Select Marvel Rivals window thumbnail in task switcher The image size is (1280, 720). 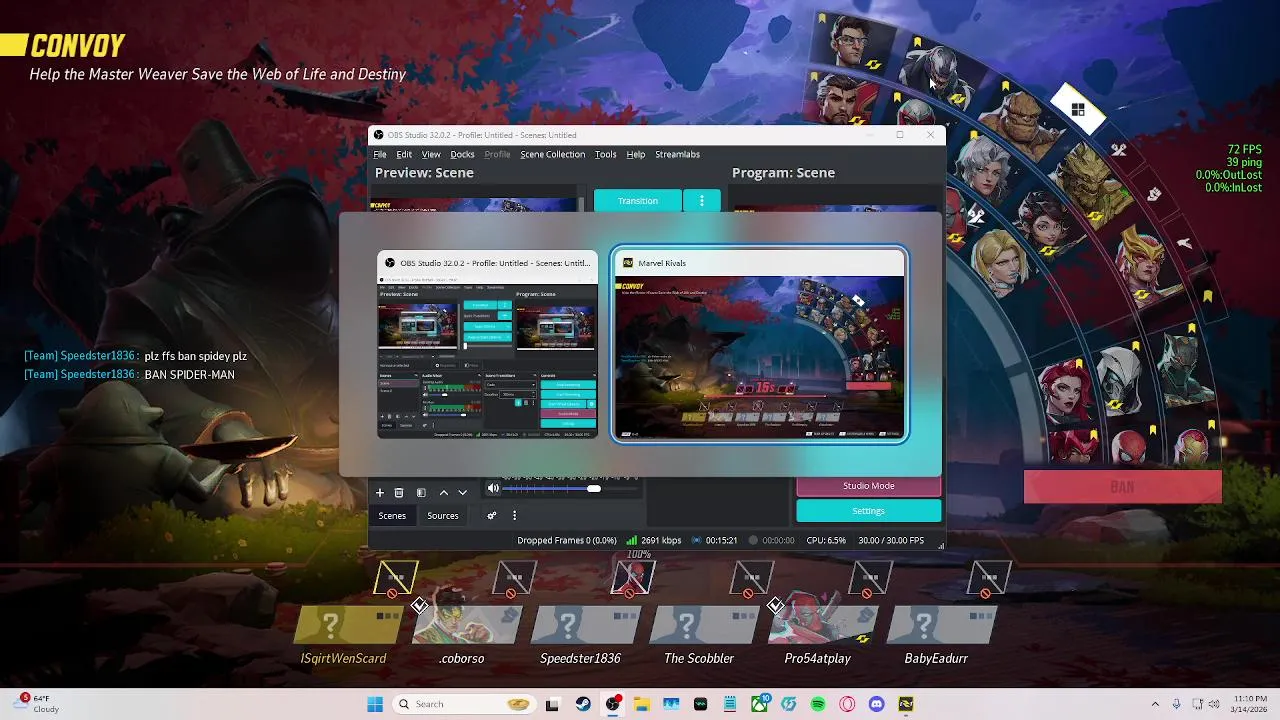point(760,345)
